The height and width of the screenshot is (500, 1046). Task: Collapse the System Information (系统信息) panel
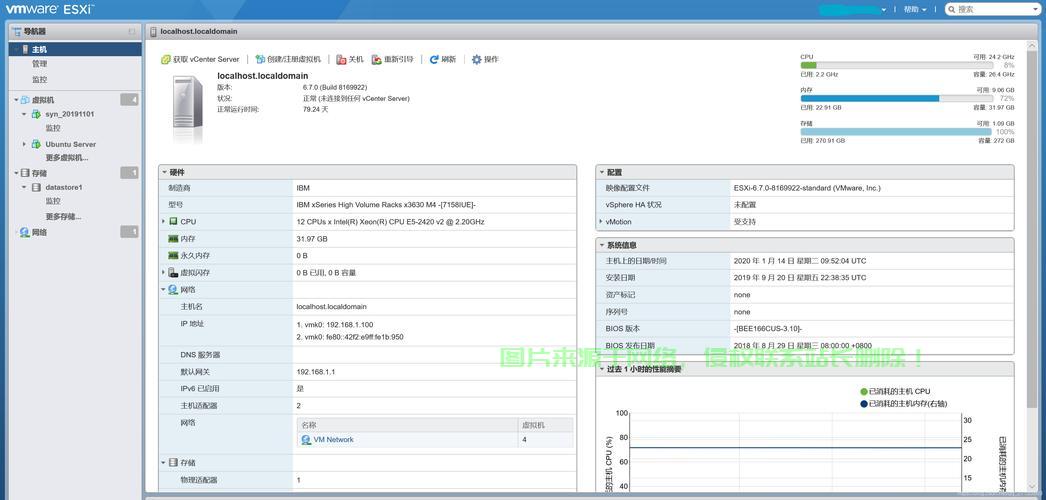coord(601,245)
